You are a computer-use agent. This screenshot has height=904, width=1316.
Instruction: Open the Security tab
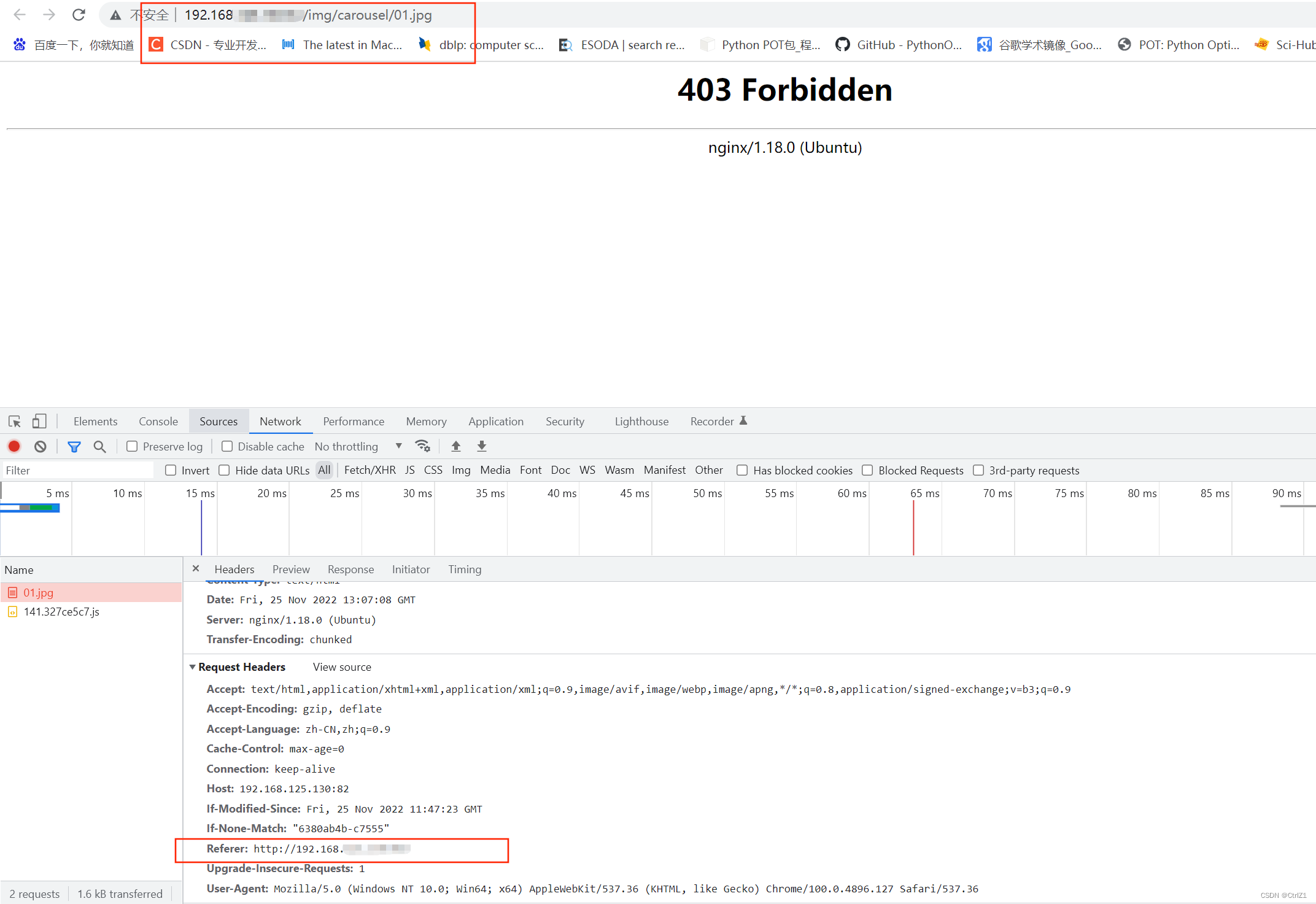click(565, 422)
